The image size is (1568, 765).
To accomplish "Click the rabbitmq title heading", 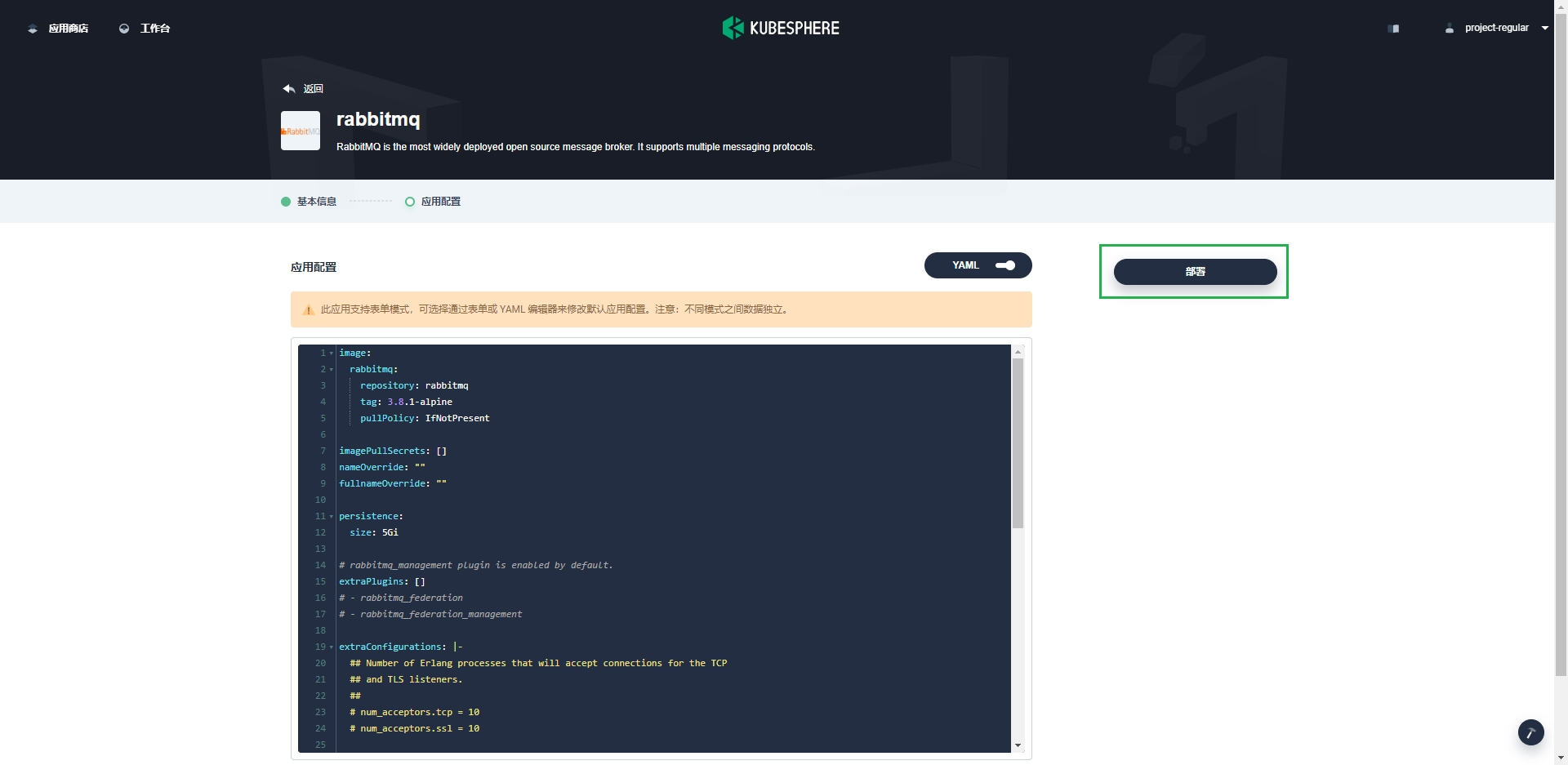I will tap(378, 119).
